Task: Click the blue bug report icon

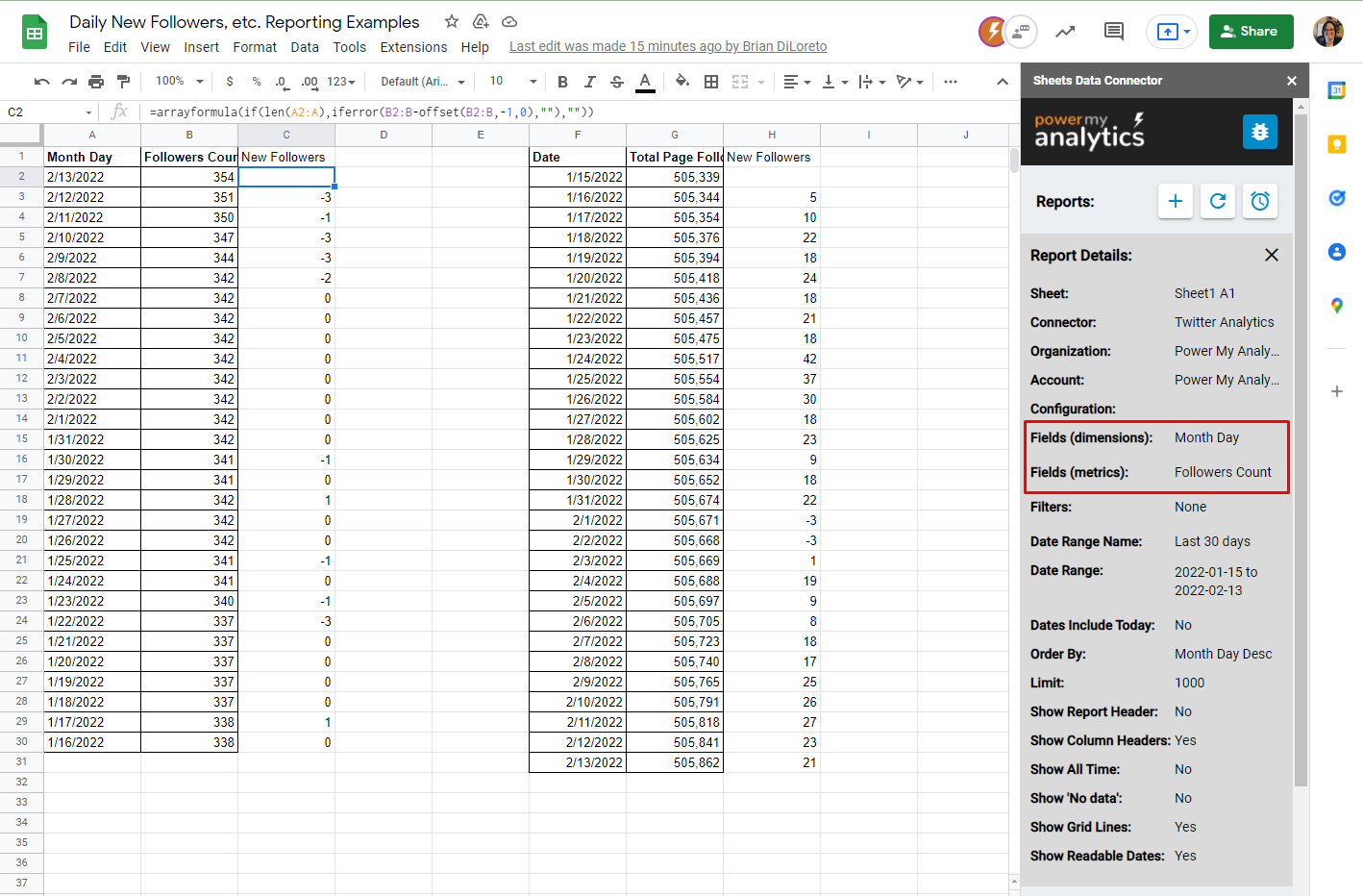Action: coord(1259,132)
